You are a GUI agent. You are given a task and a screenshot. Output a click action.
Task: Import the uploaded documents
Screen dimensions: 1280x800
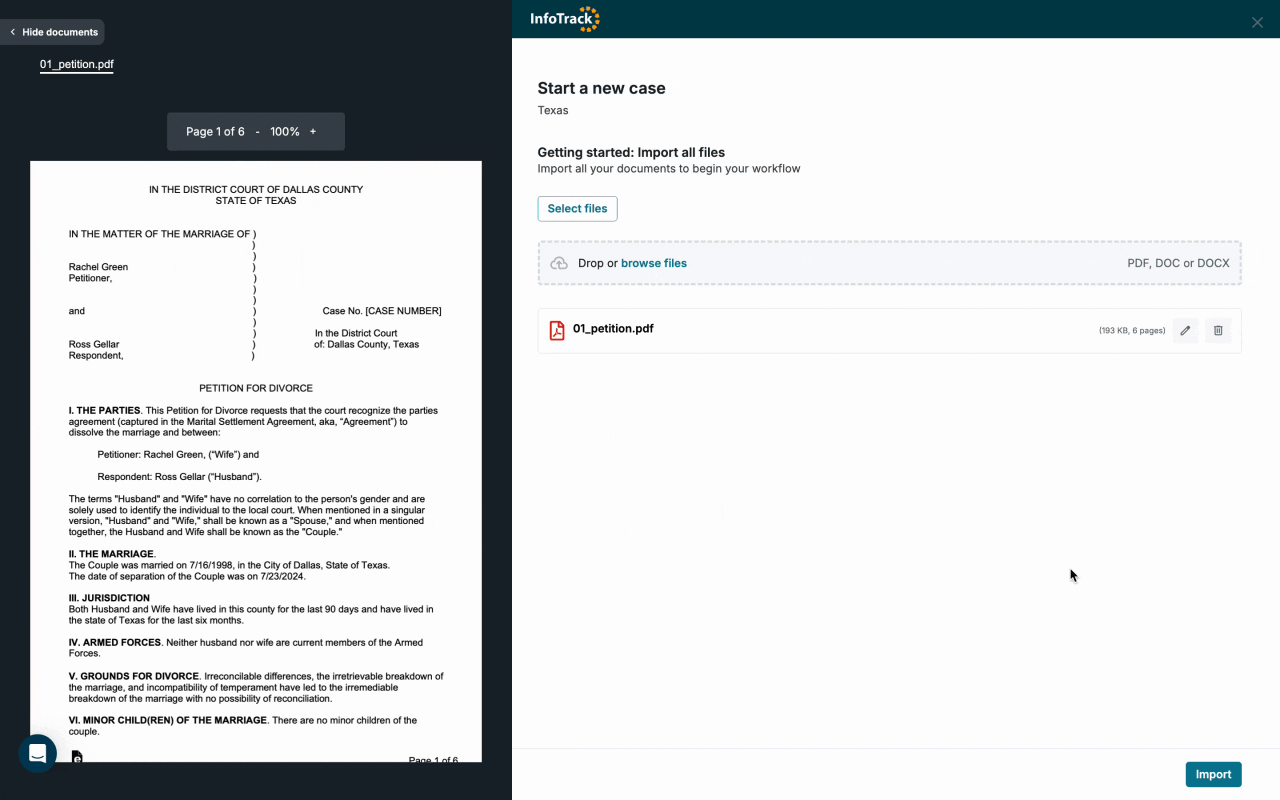[x=1213, y=774]
